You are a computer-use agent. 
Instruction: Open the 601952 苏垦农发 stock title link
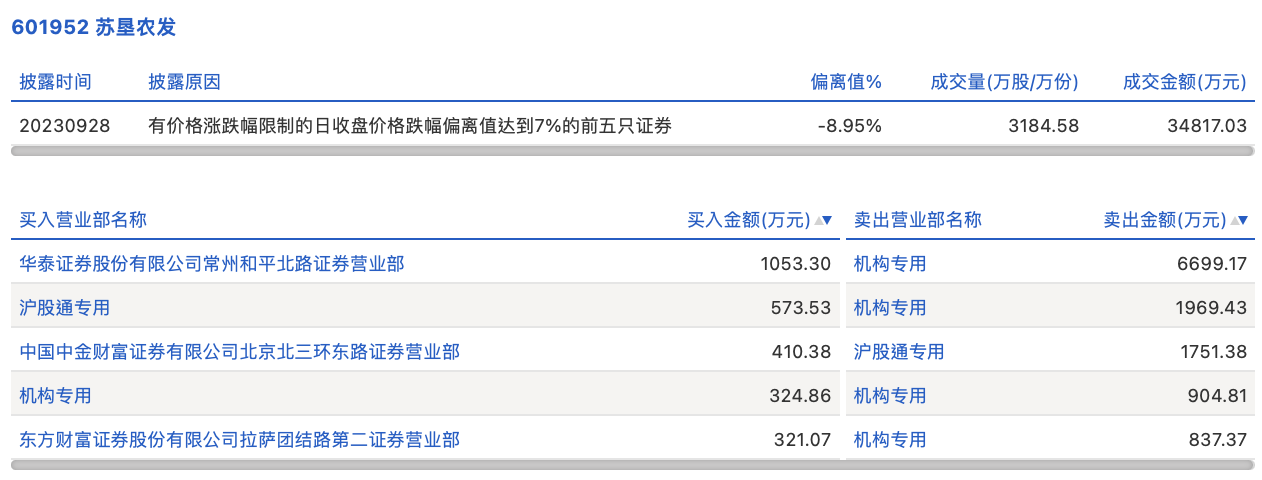pos(93,28)
